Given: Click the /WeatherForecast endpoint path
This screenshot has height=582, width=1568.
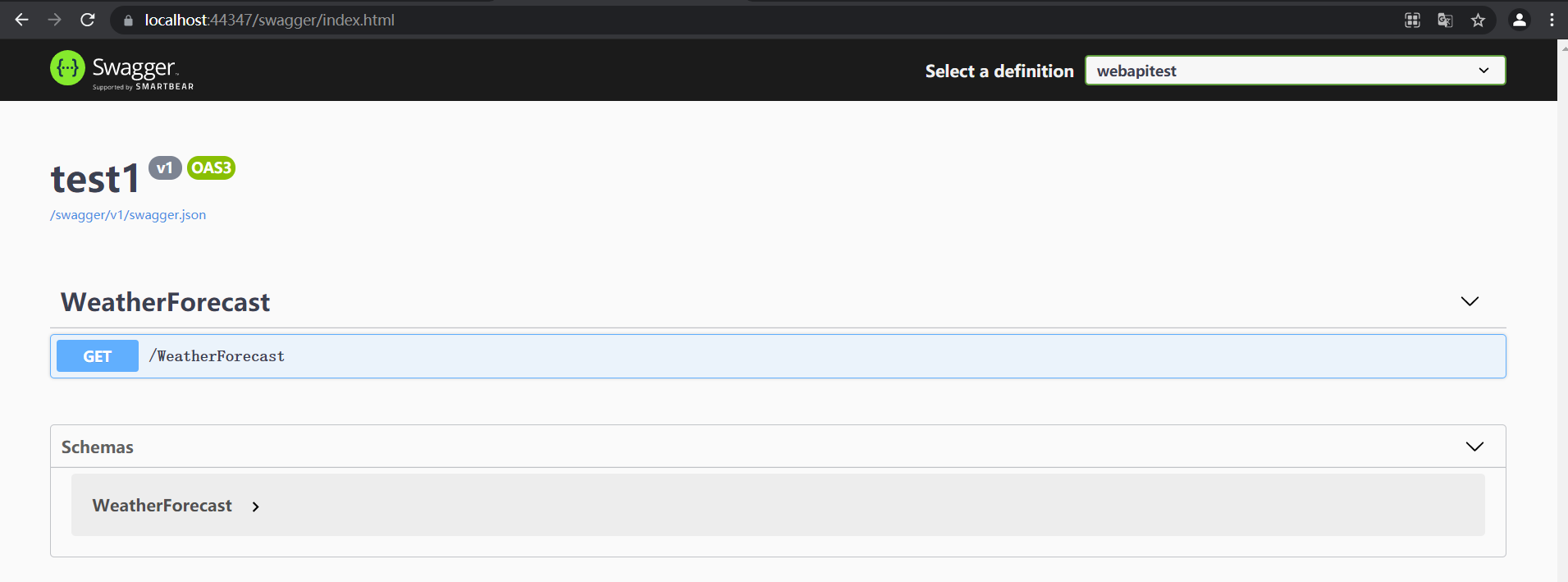Looking at the screenshot, I should coord(217,356).
